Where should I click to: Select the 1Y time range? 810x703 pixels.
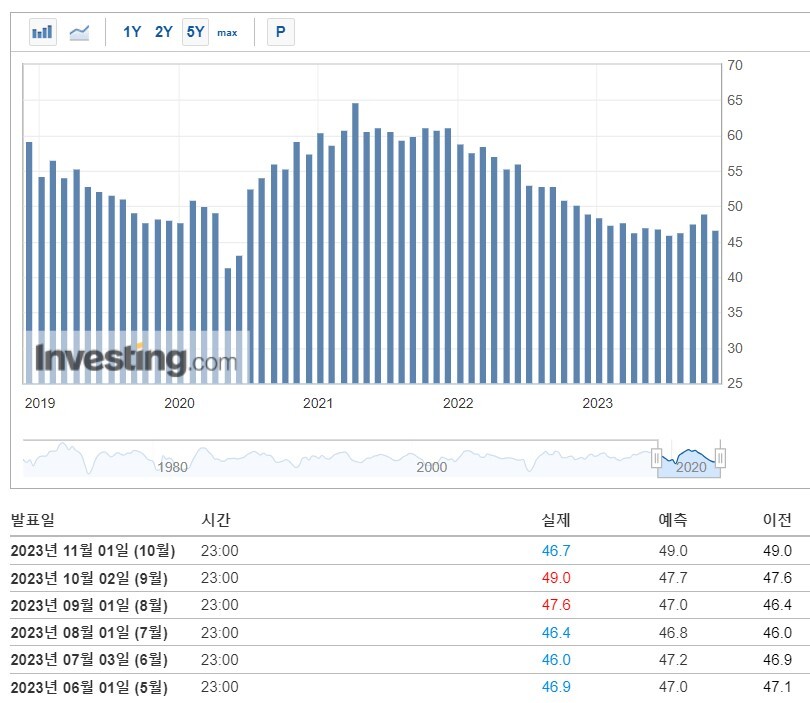coord(132,32)
